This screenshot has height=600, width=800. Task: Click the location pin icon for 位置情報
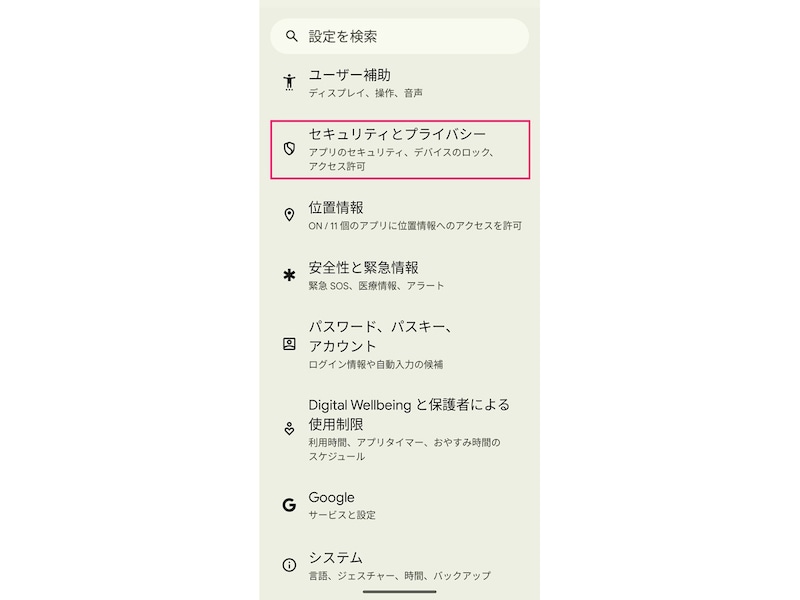(x=288, y=213)
